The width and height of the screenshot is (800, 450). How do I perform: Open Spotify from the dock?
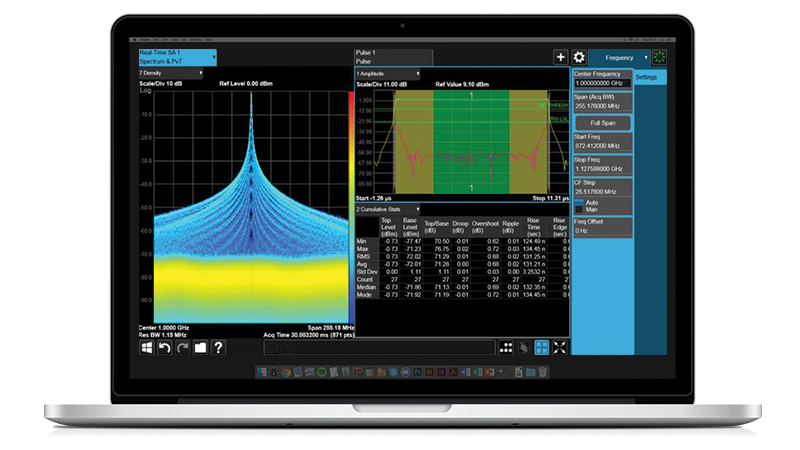tap(322, 372)
